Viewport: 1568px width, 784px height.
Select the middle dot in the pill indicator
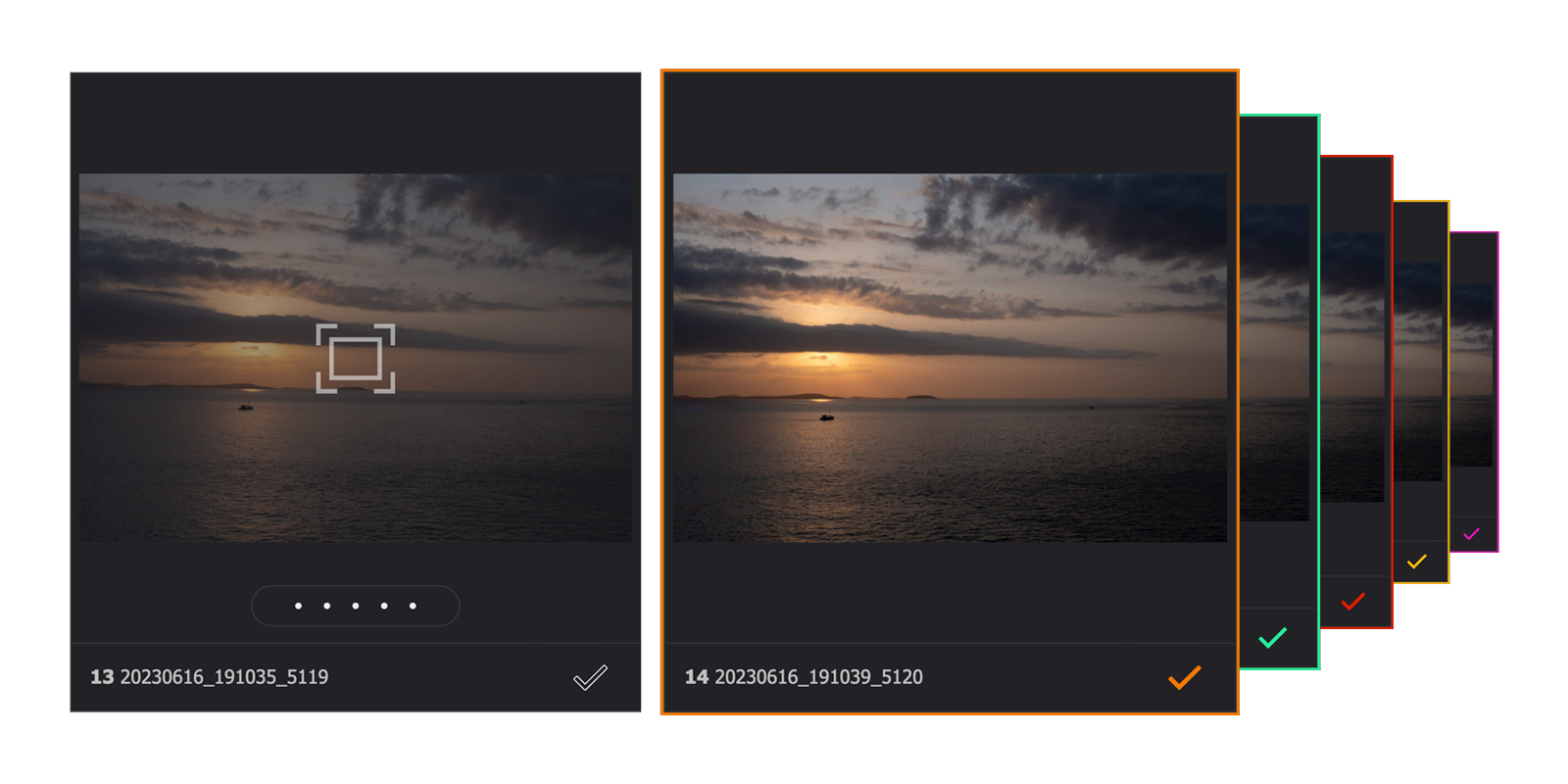coord(356,606)
